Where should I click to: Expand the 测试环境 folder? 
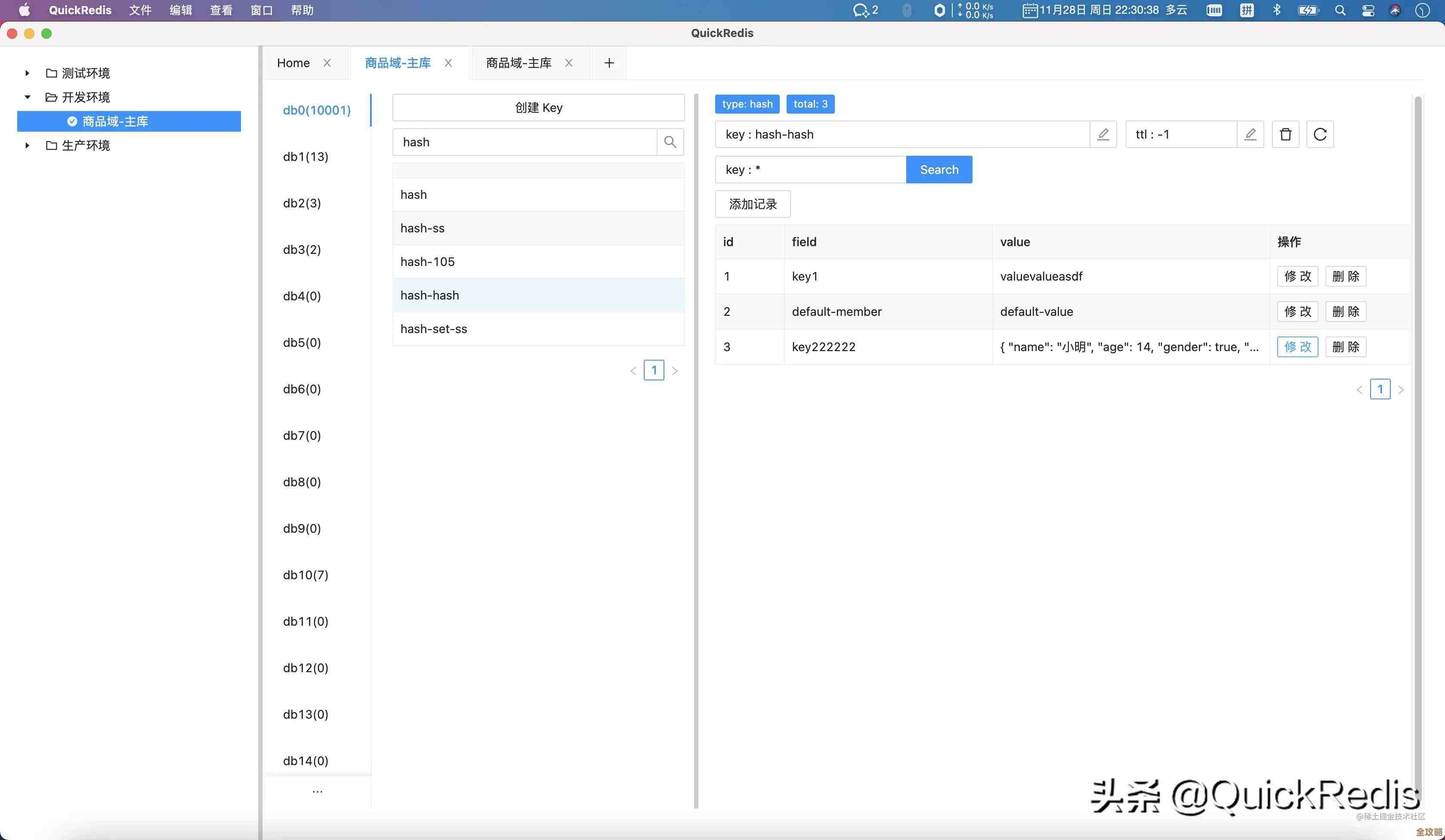[x=27, y=73]
